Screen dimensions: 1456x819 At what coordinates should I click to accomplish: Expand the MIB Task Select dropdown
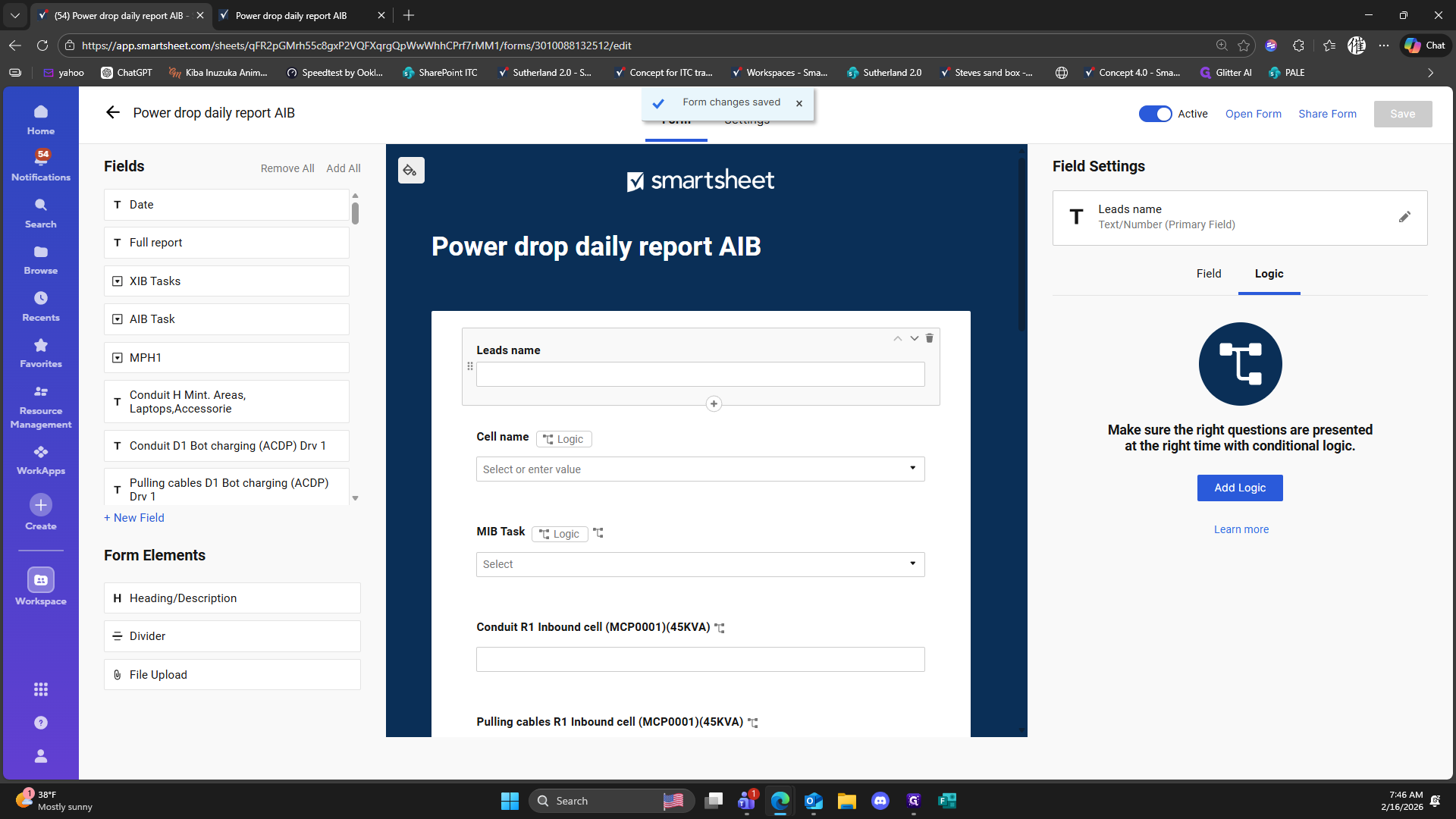click(x=700, y=564)
